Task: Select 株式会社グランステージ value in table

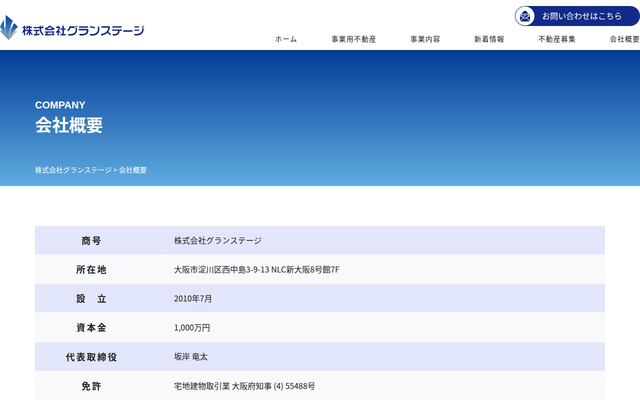Action: coord(218,241)
